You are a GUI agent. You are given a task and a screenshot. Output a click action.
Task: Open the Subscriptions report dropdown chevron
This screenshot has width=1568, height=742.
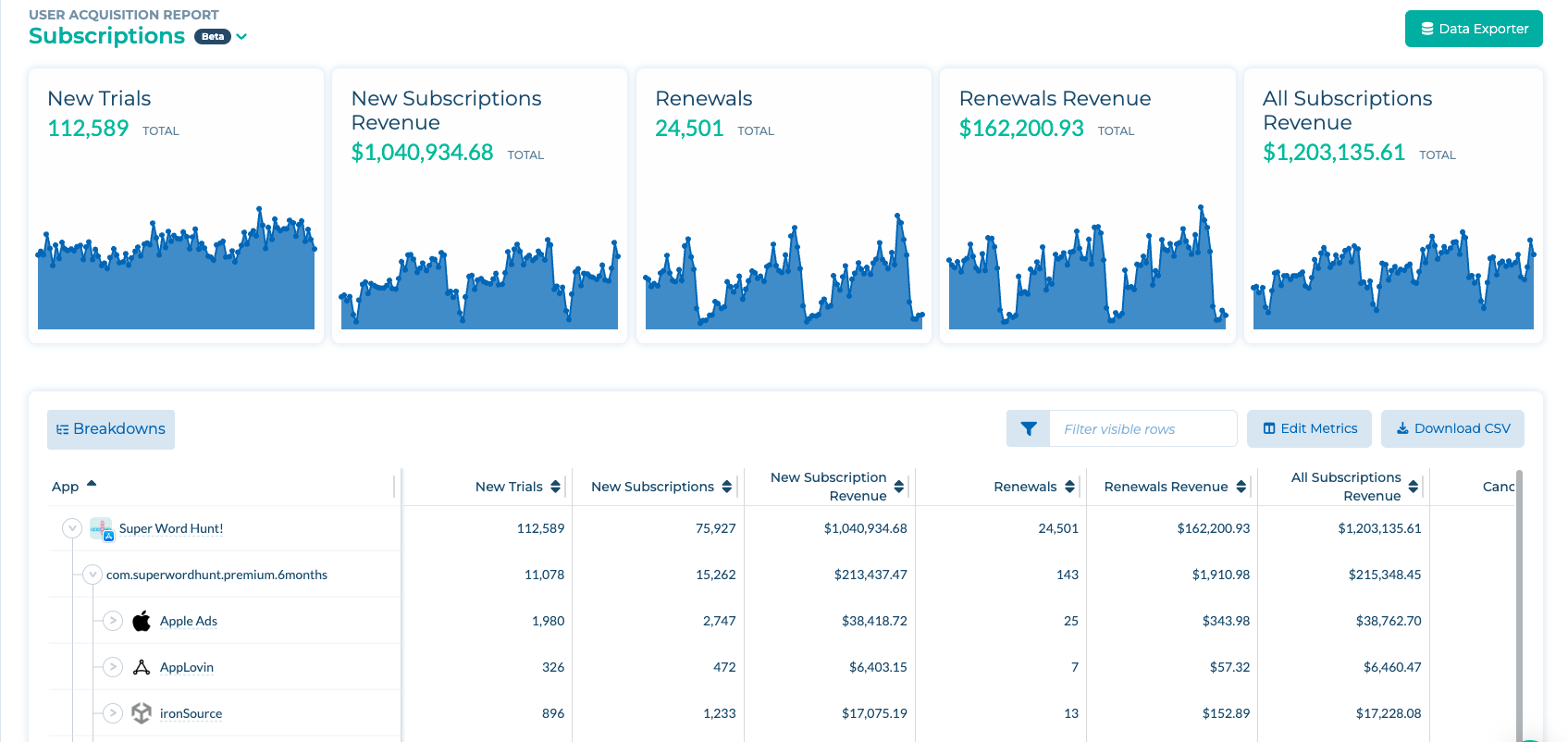[x=241, y=37]
